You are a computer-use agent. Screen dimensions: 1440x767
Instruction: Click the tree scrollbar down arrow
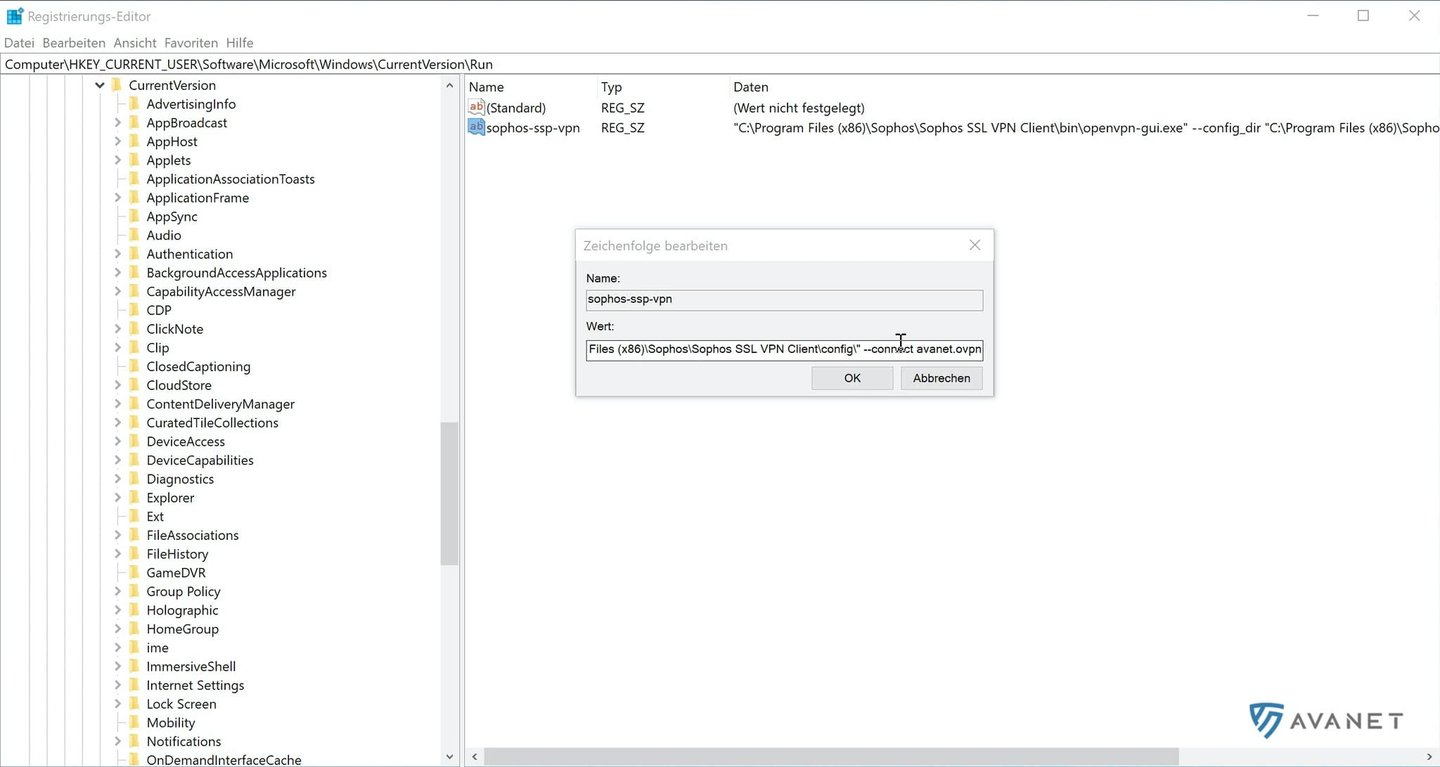pos(449,757)
